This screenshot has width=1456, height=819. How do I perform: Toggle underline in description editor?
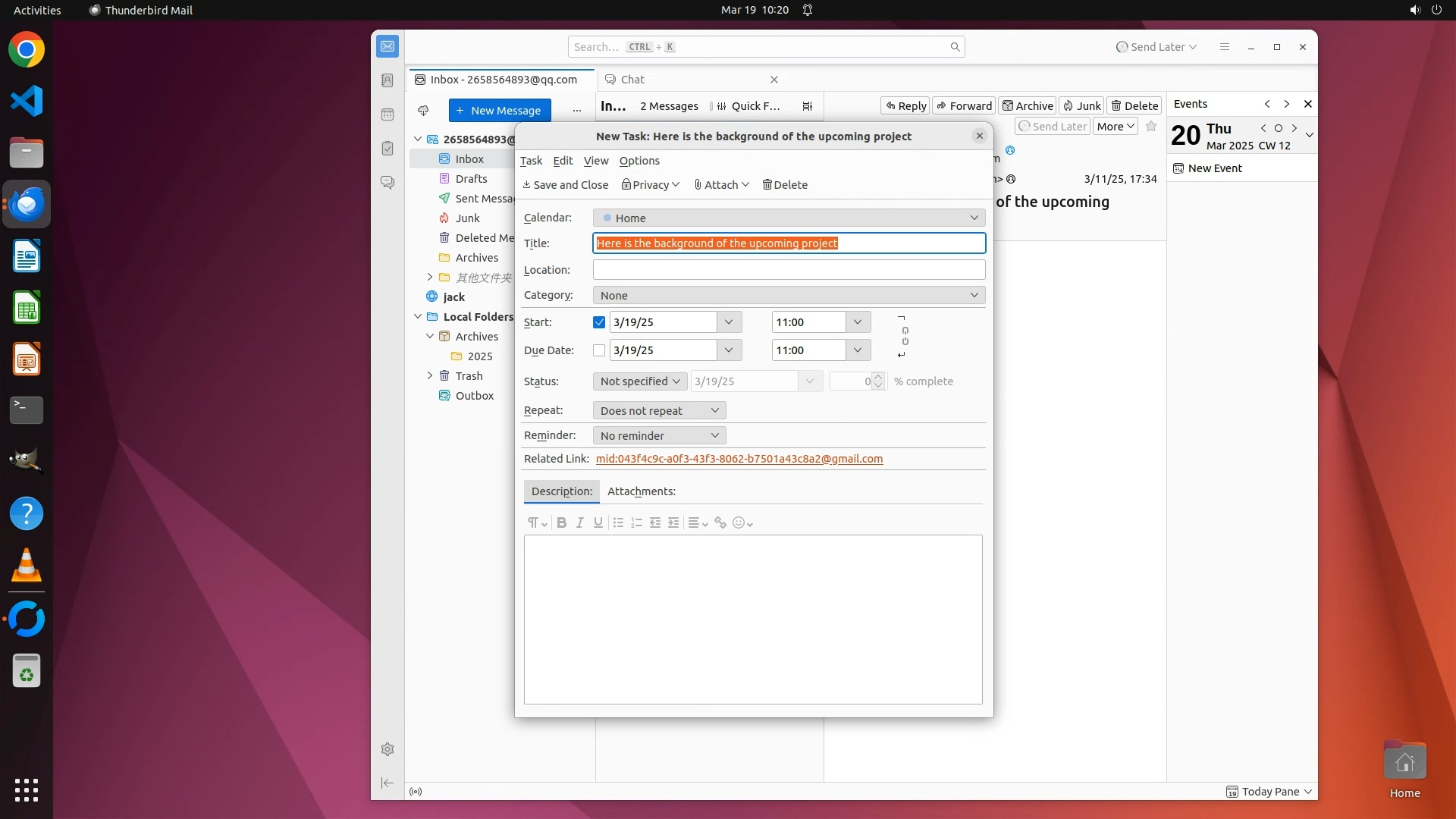coord(598,522)
